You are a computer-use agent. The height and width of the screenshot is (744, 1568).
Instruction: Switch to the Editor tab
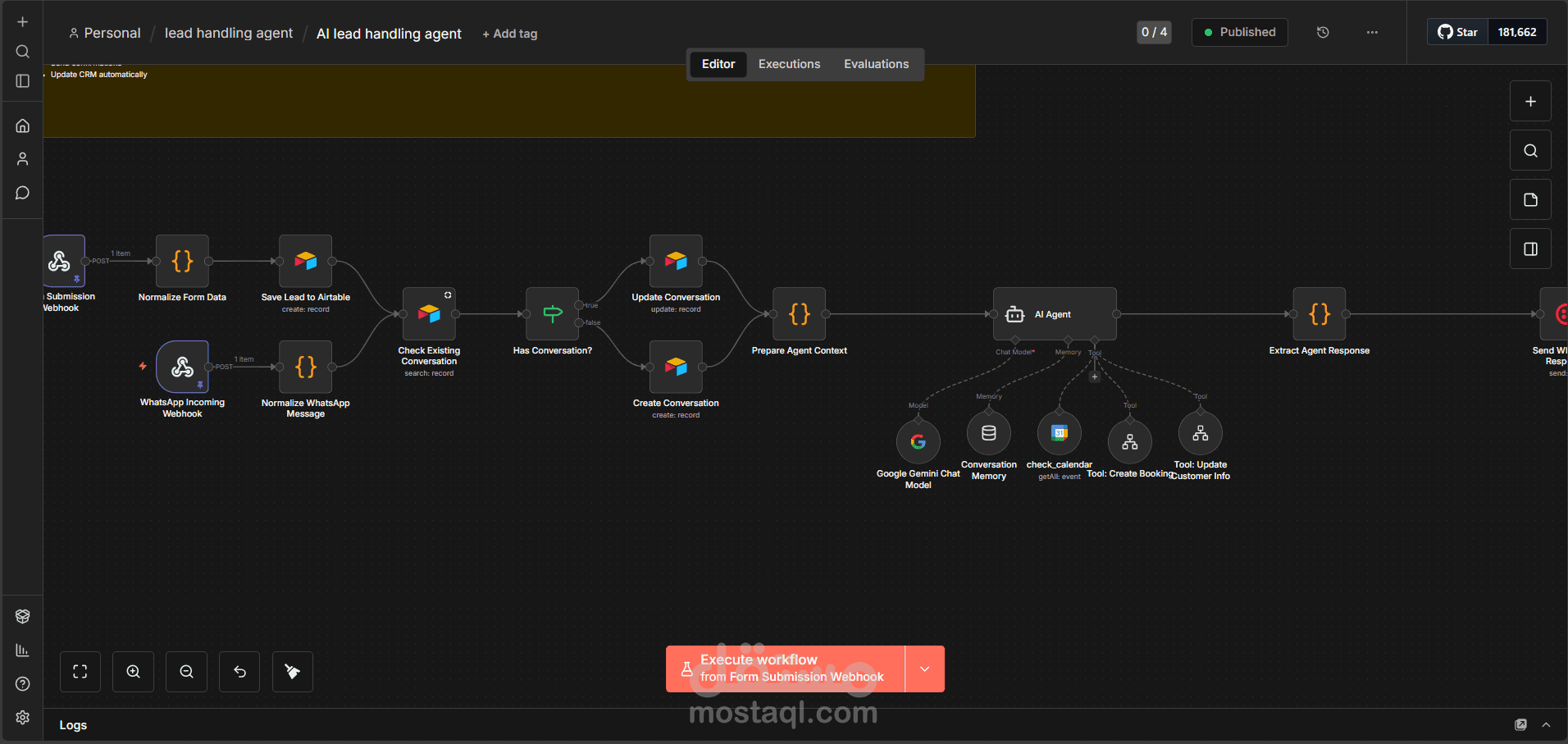(718, 64)
